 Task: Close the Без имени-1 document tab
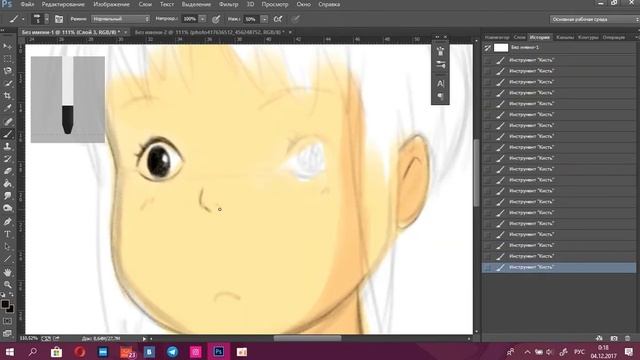[x=126, y=32]
